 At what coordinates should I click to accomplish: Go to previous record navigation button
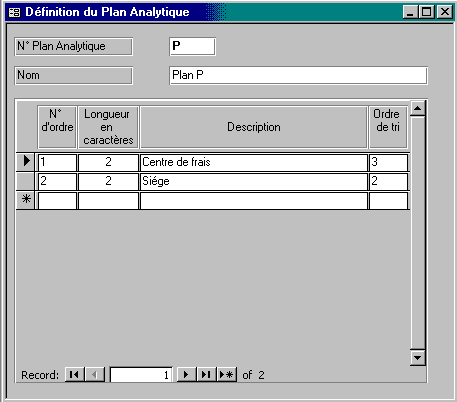point(95,375)
